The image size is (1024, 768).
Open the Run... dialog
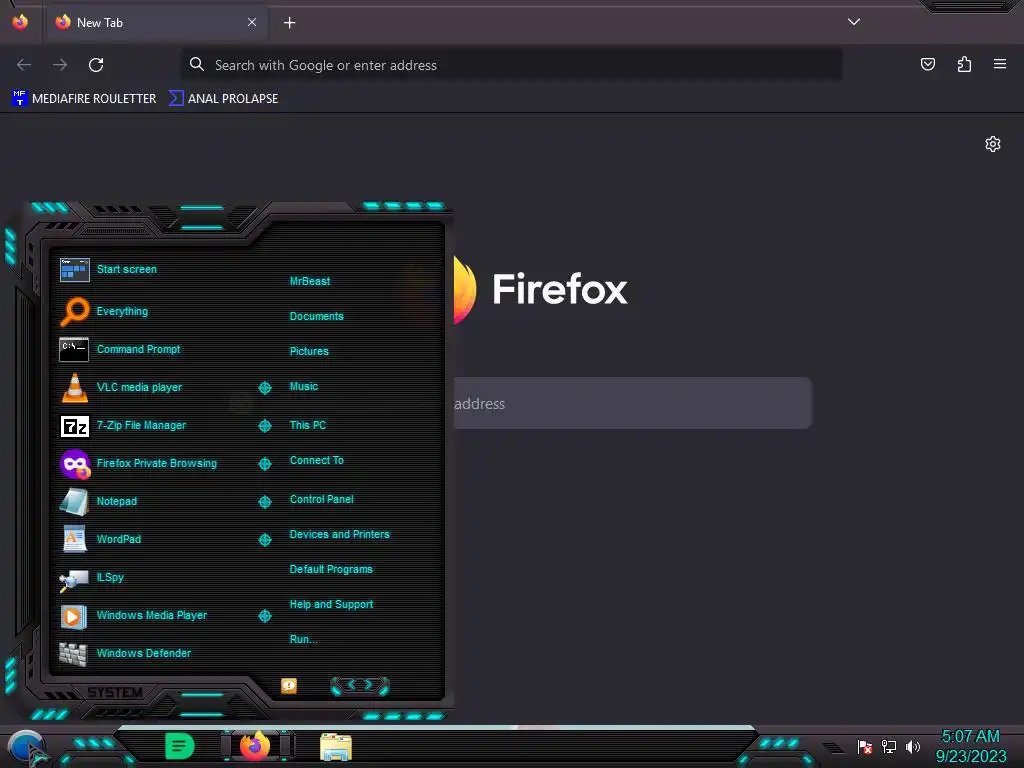[304, 639]
